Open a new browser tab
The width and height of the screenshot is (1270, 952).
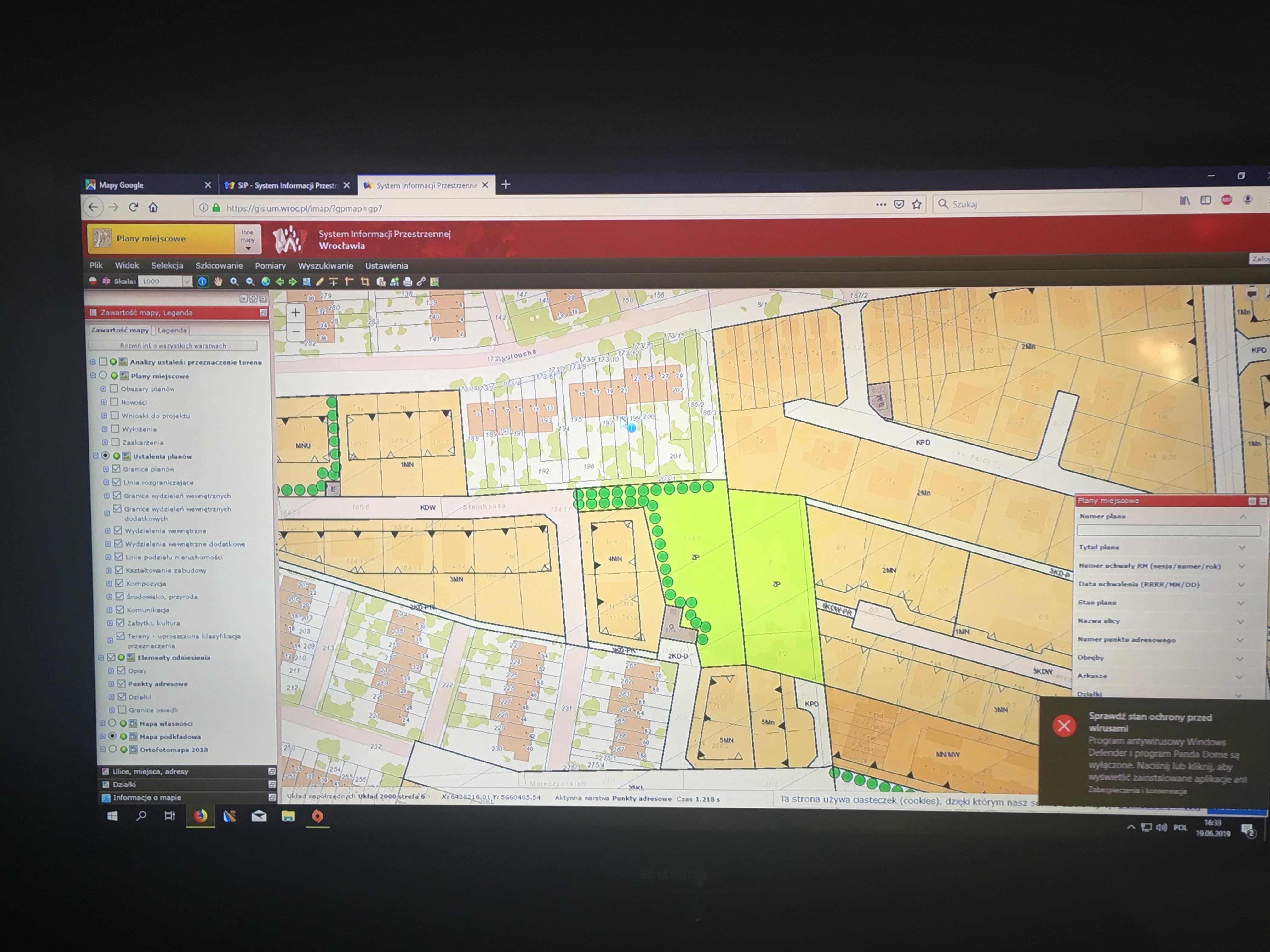tap(506, 184)
